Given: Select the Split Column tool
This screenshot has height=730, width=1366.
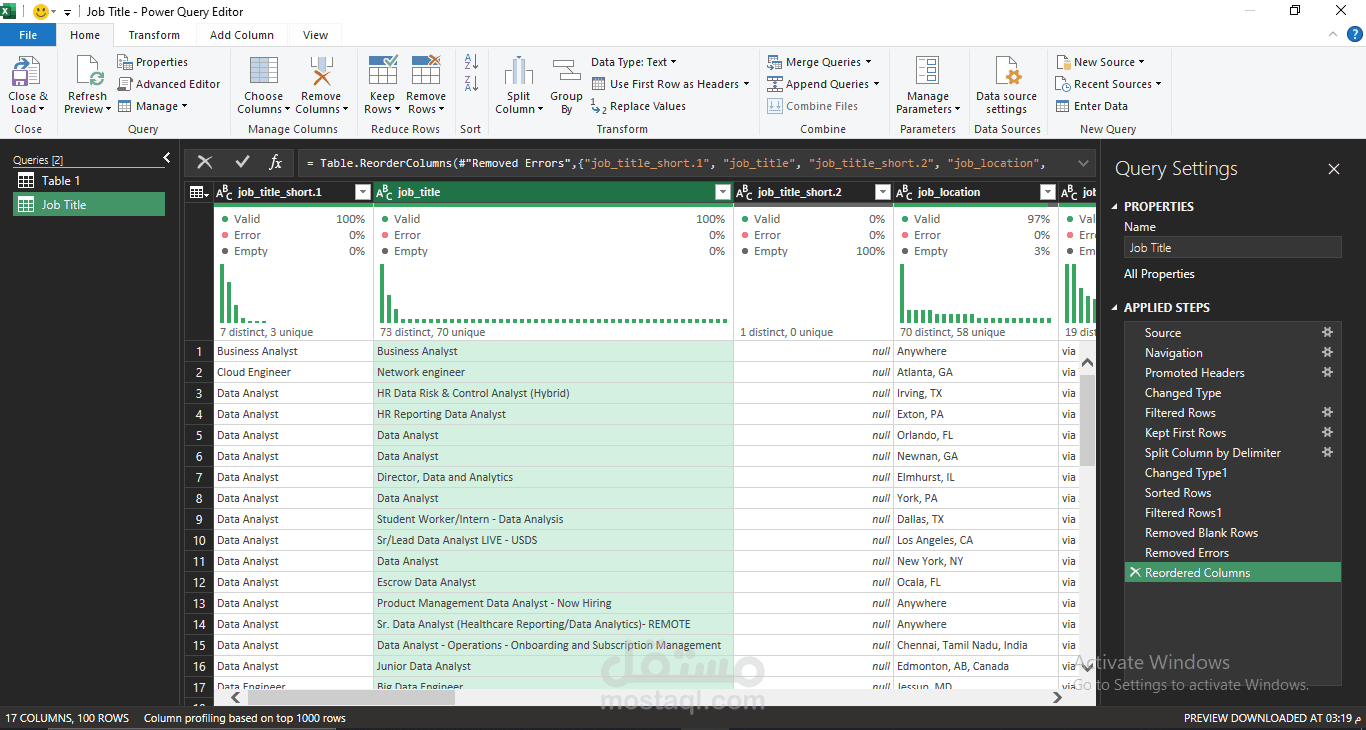Looking at the screenshot, I should (518, 84).
